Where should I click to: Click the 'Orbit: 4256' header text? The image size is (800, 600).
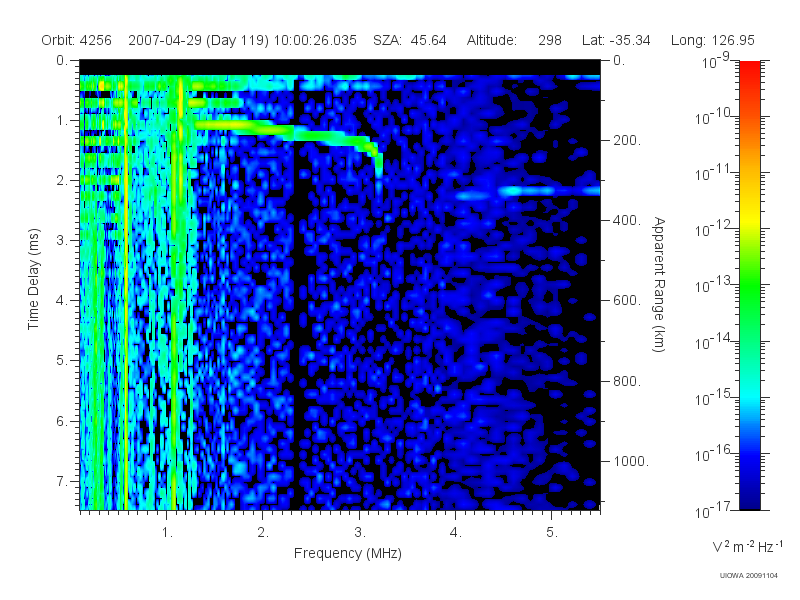[77, 40]
